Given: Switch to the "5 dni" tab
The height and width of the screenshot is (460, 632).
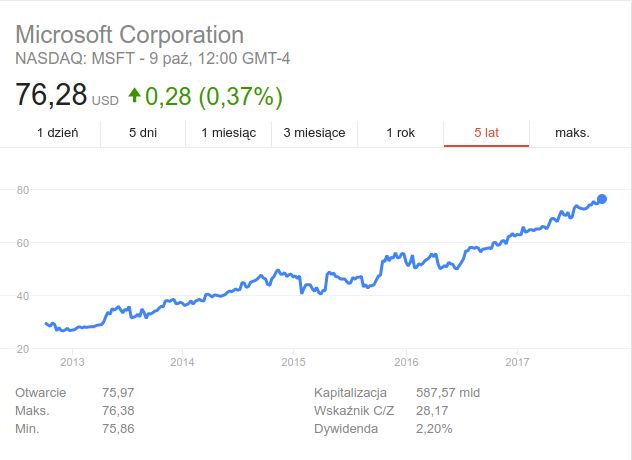Looking at the screenshot, I should (x=143, y=132).
